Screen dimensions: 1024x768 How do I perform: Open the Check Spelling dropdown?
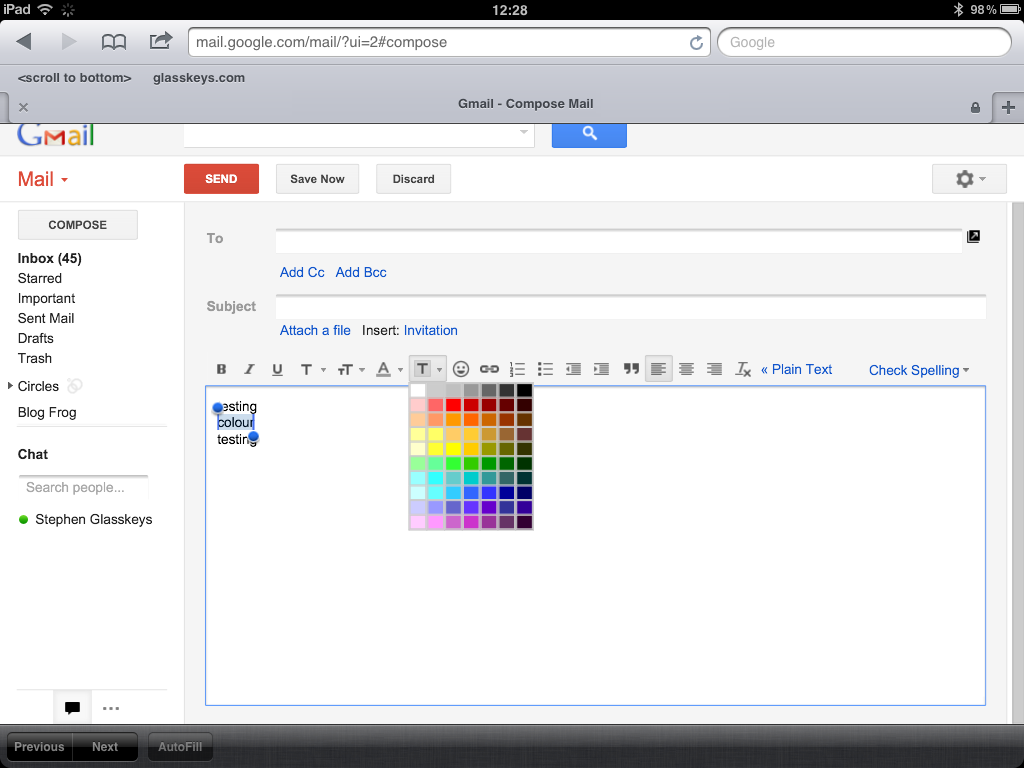click(x=919, y=370)
